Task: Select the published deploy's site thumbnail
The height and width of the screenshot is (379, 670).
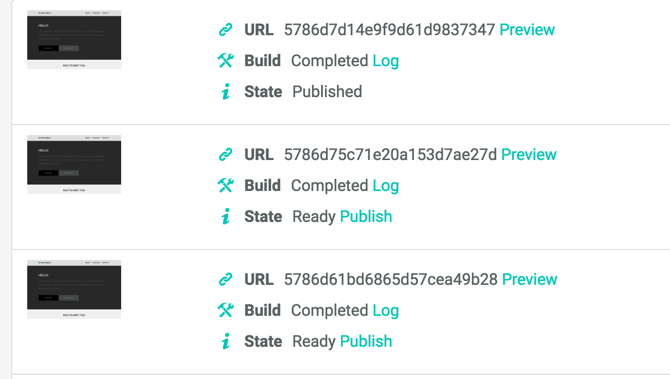Action: [74, 40]
